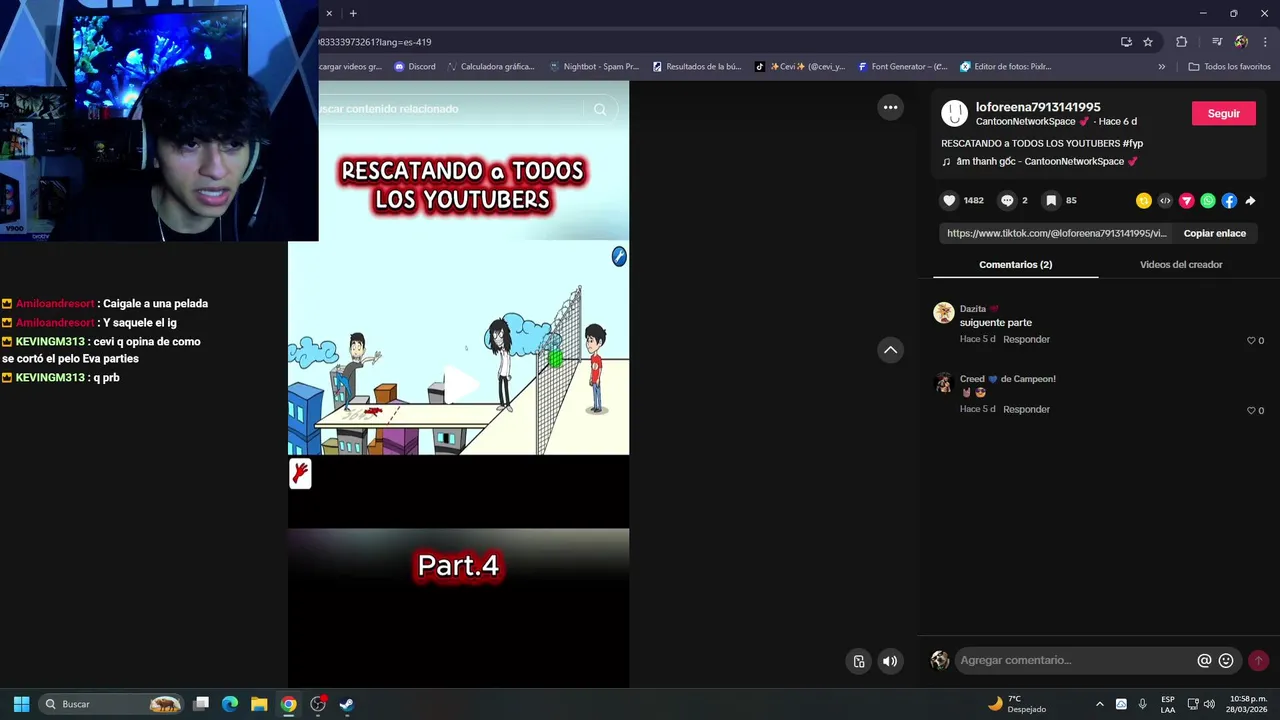Go to the previous video with the up chevron
1280x720 pixels.
click(890, 350)
